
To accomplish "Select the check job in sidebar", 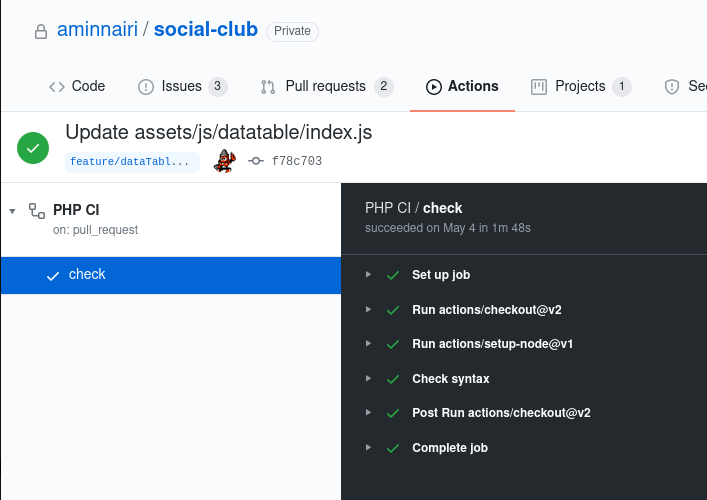I will [171, 275].
